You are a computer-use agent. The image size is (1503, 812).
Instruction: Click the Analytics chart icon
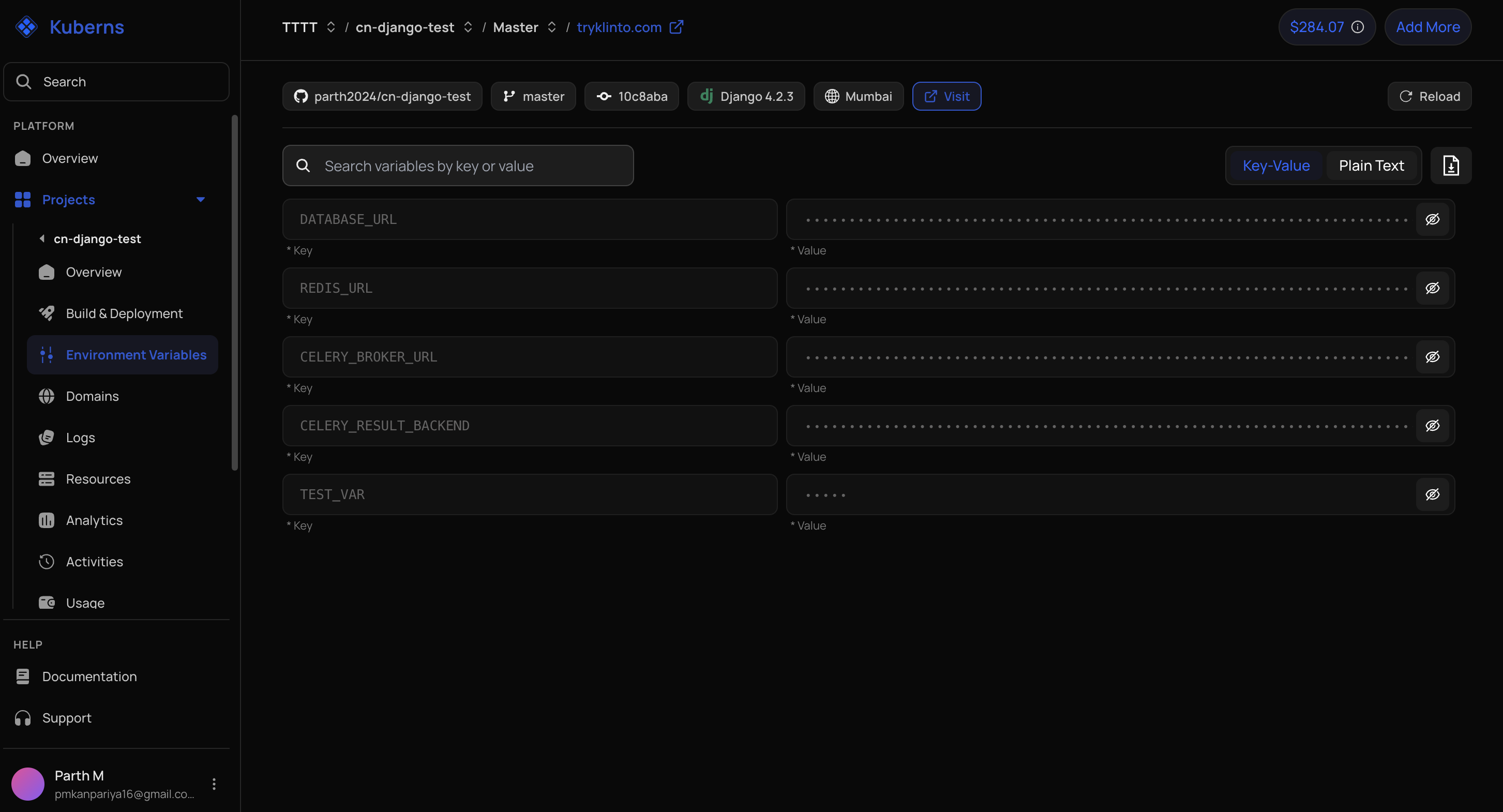click(x=47, y=520)
